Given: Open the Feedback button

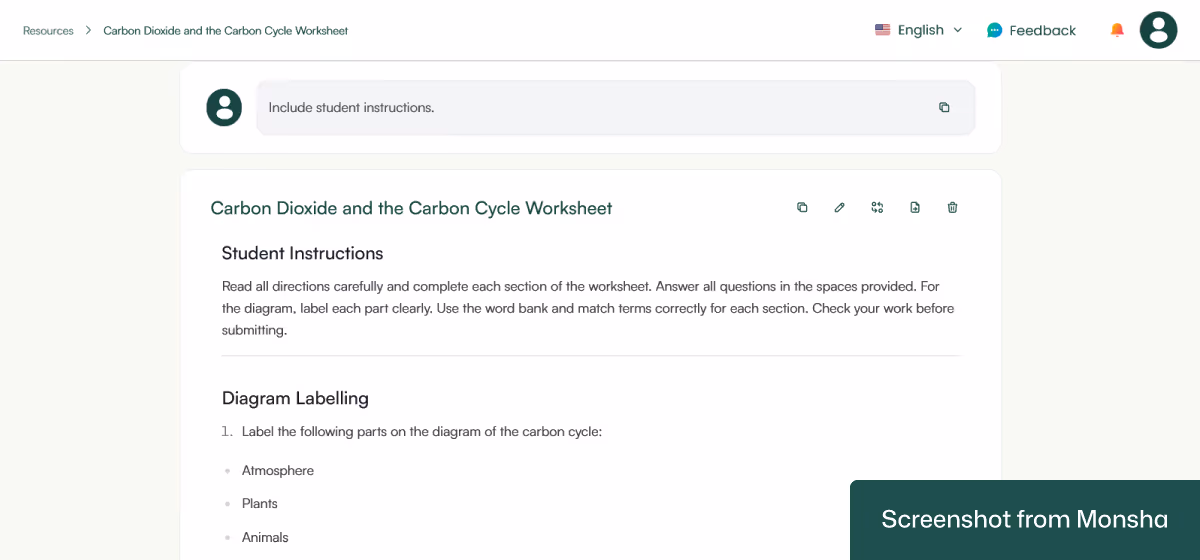Looking at the screenshot, I should [x=1031, y=30].
